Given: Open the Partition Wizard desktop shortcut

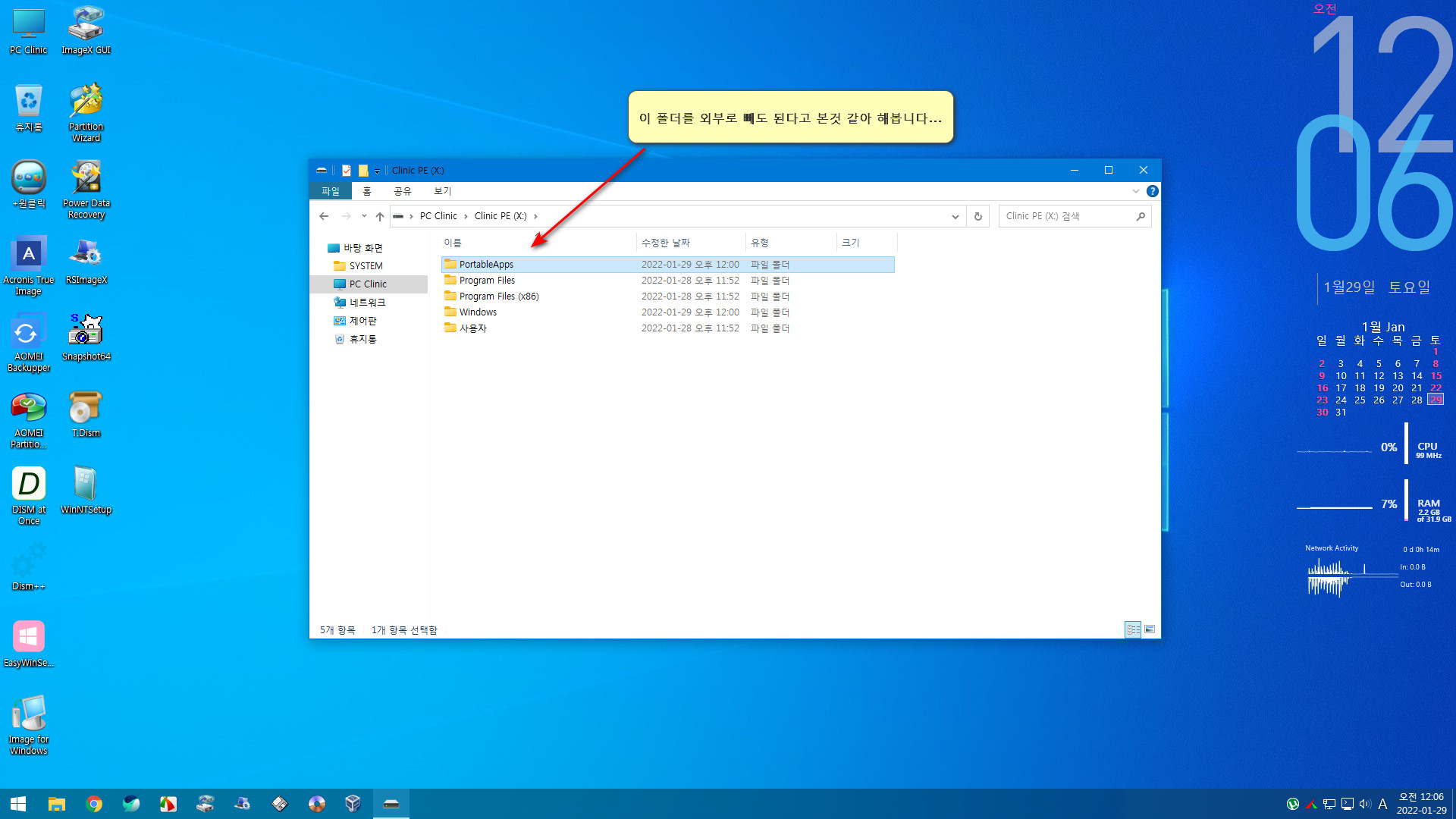Looking at the screenshot, I should (x=86, y=112).
